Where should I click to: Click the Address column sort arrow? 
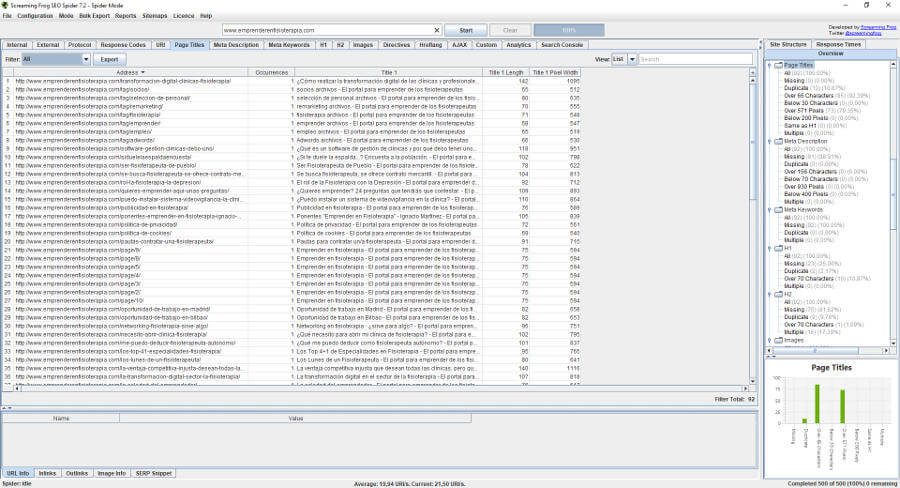(x=142, y=73)
